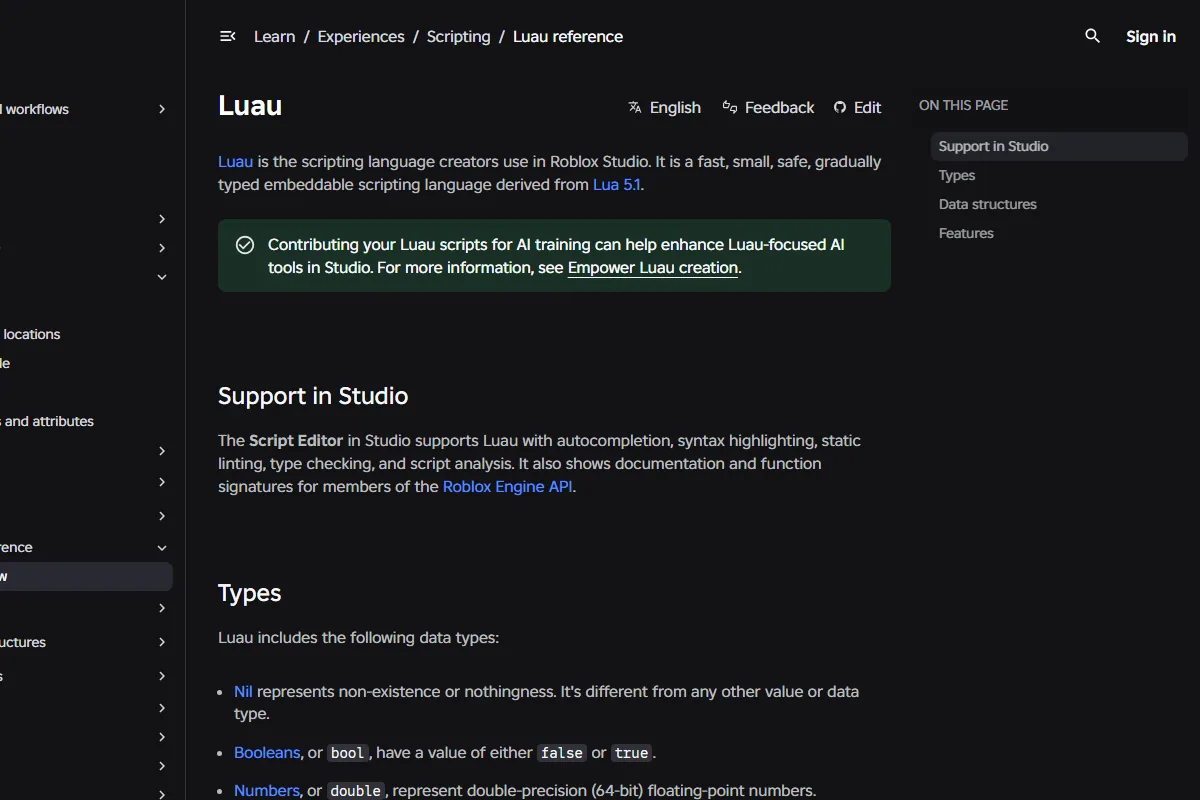The image size is (1200, 800).
Task: Click the 'ON THIS PAGE' label
Action: [x=963, y=105]
